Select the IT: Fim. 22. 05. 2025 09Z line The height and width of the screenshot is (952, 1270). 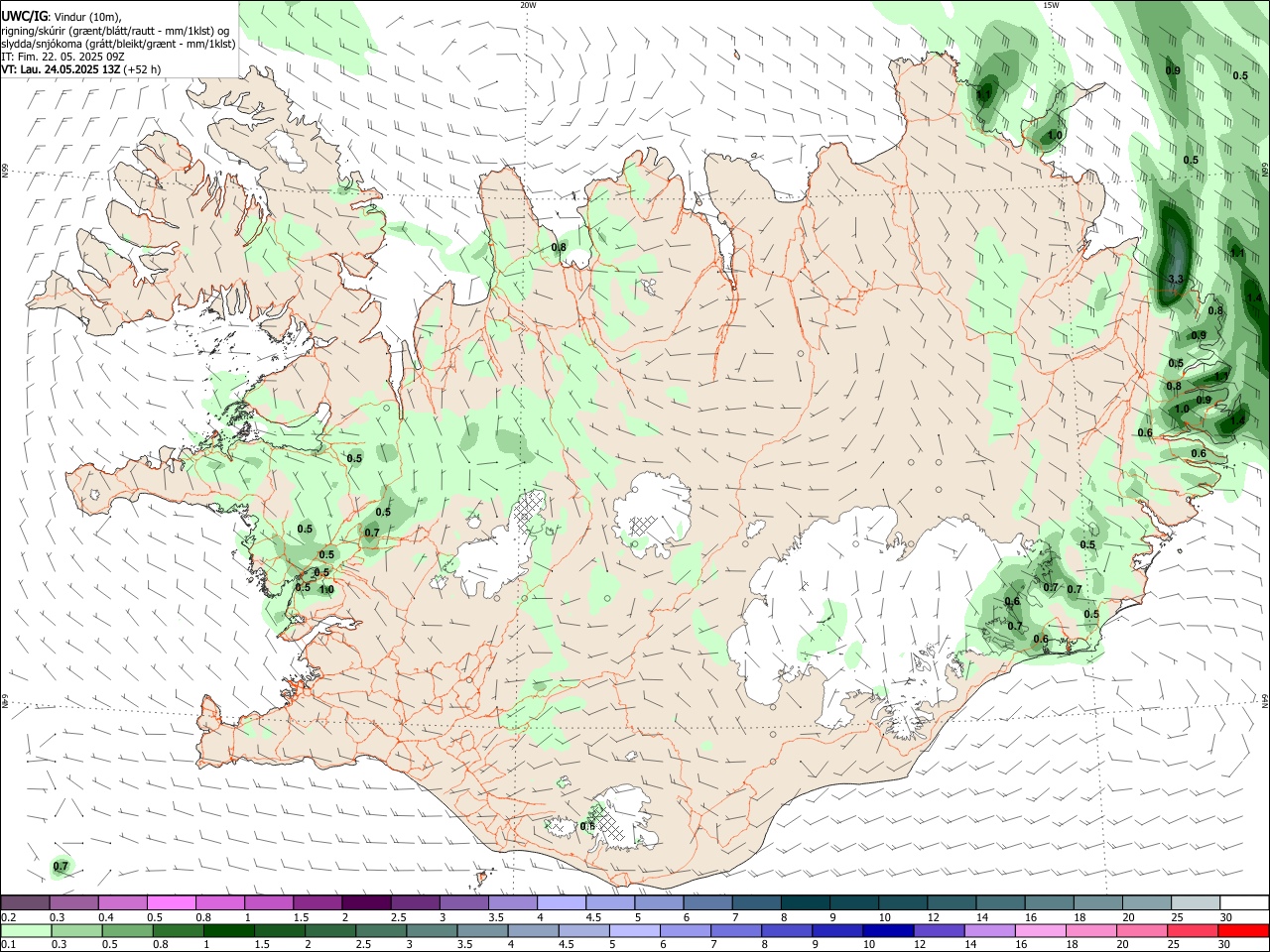pos(63,57)
